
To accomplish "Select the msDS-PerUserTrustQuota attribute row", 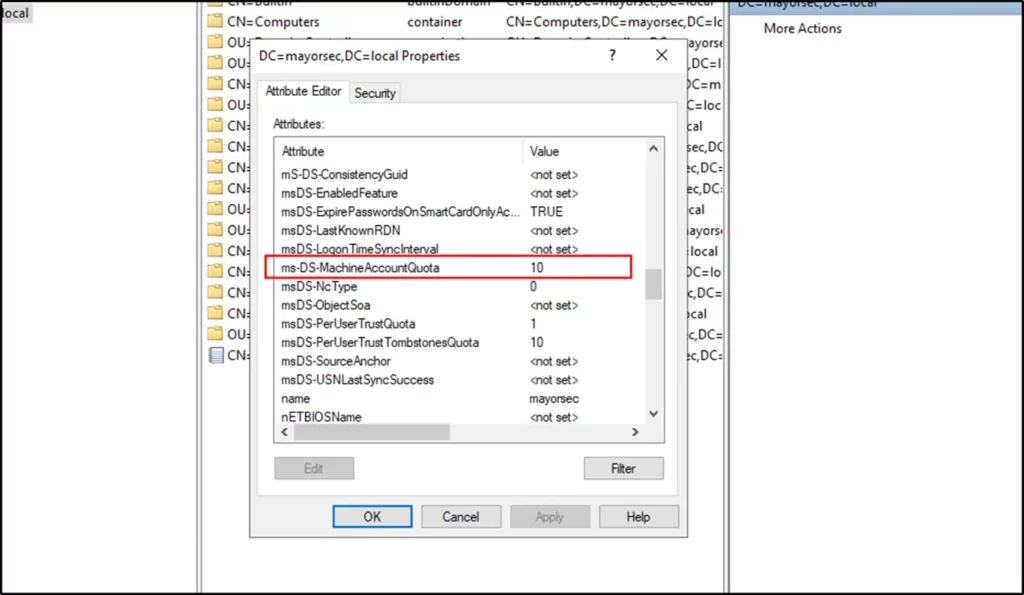I will pos(348,324).
